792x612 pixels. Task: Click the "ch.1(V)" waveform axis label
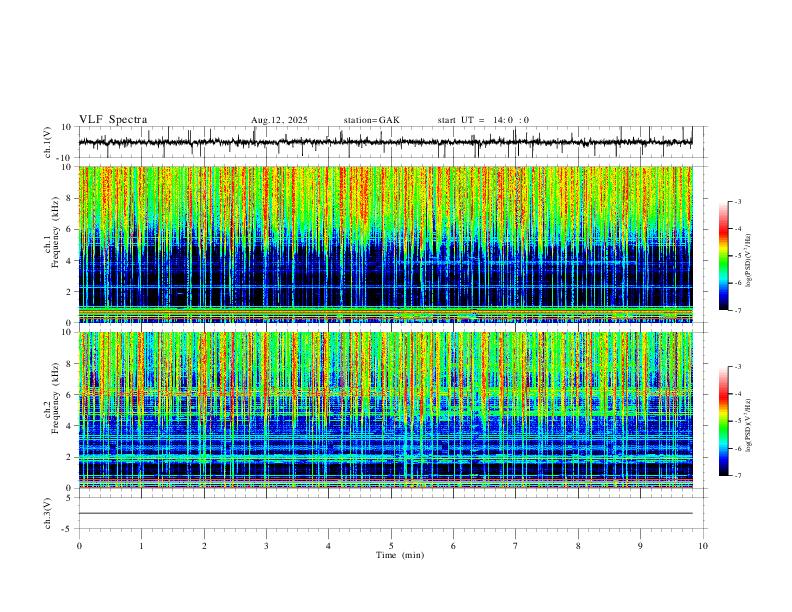48,142
